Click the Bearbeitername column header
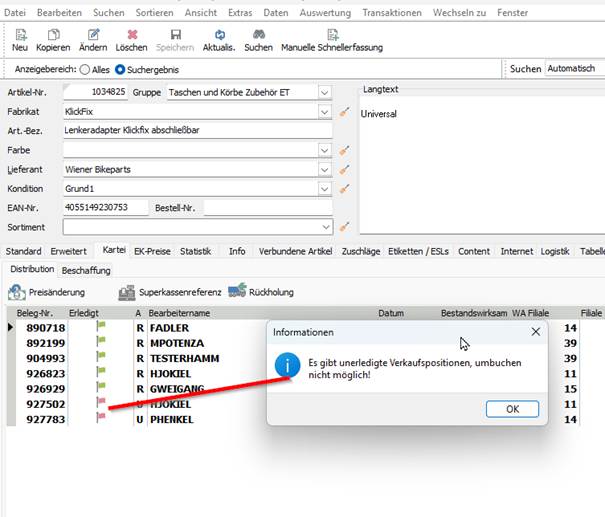 (x=179, y=313)
